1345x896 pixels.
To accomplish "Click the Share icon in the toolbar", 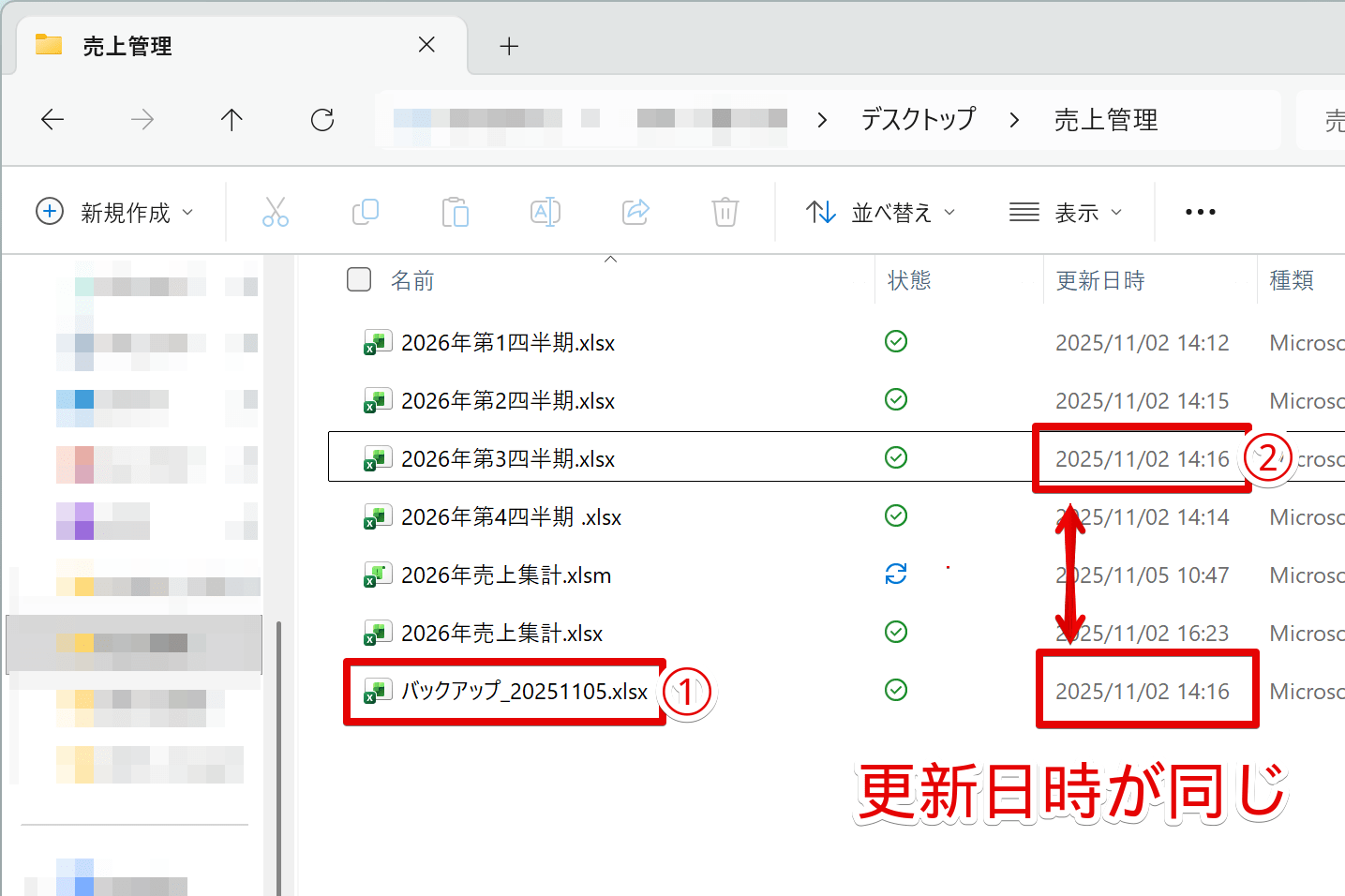I will click(x=635, y=212).
